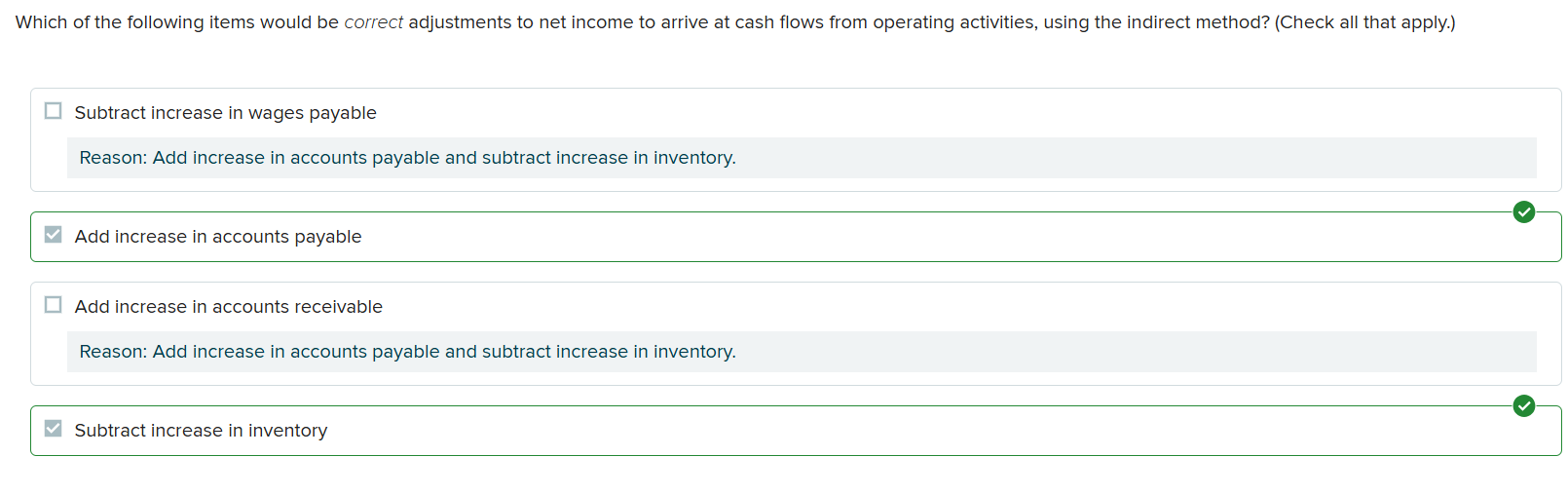Click the word 'Reason:' in the first explanation box
1568x495 pixels.
coord(113,158)
